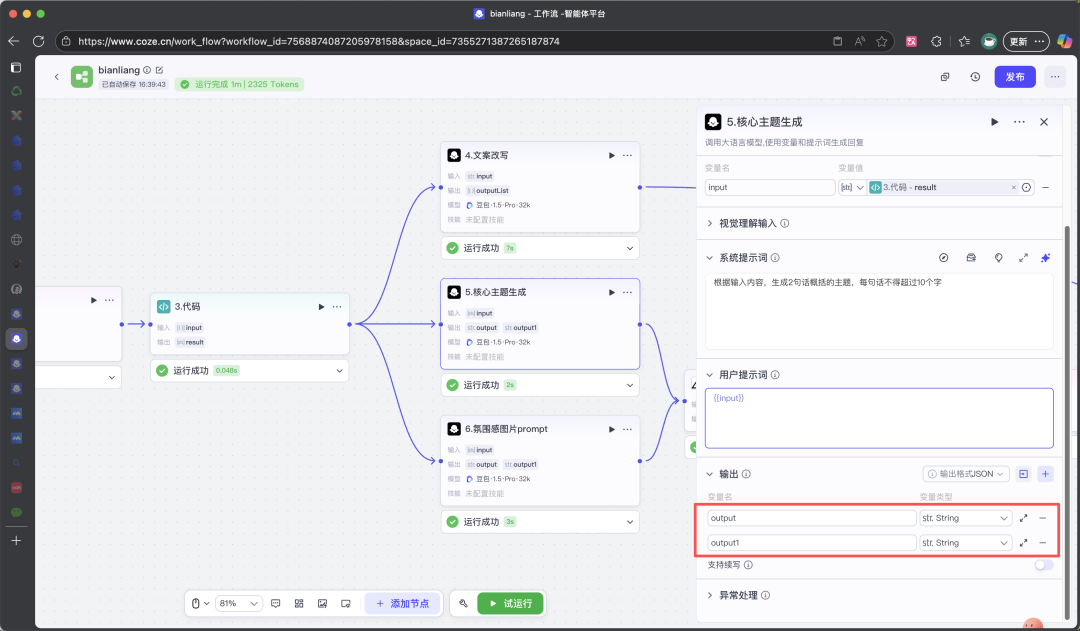Click the image icon in the bottom toolbar
Image resolution: width=1080 pixels, height=631 pixels.
point(322,603)
